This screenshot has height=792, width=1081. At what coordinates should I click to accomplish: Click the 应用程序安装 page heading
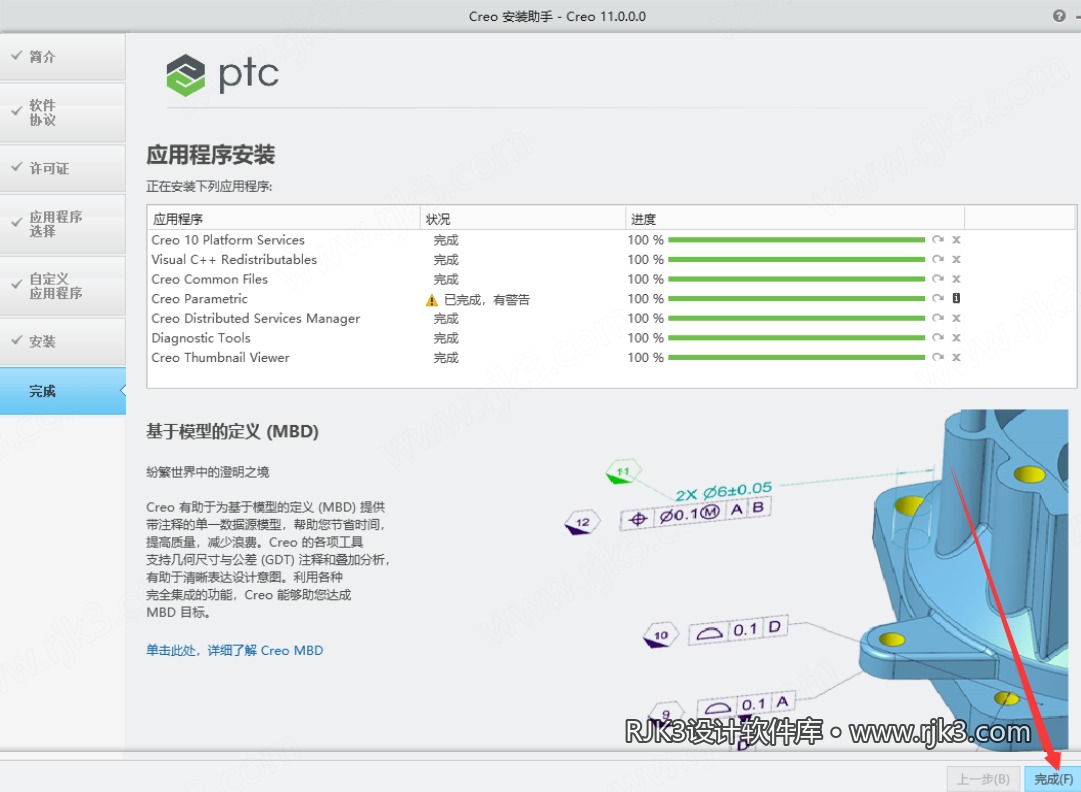[210, 154]
